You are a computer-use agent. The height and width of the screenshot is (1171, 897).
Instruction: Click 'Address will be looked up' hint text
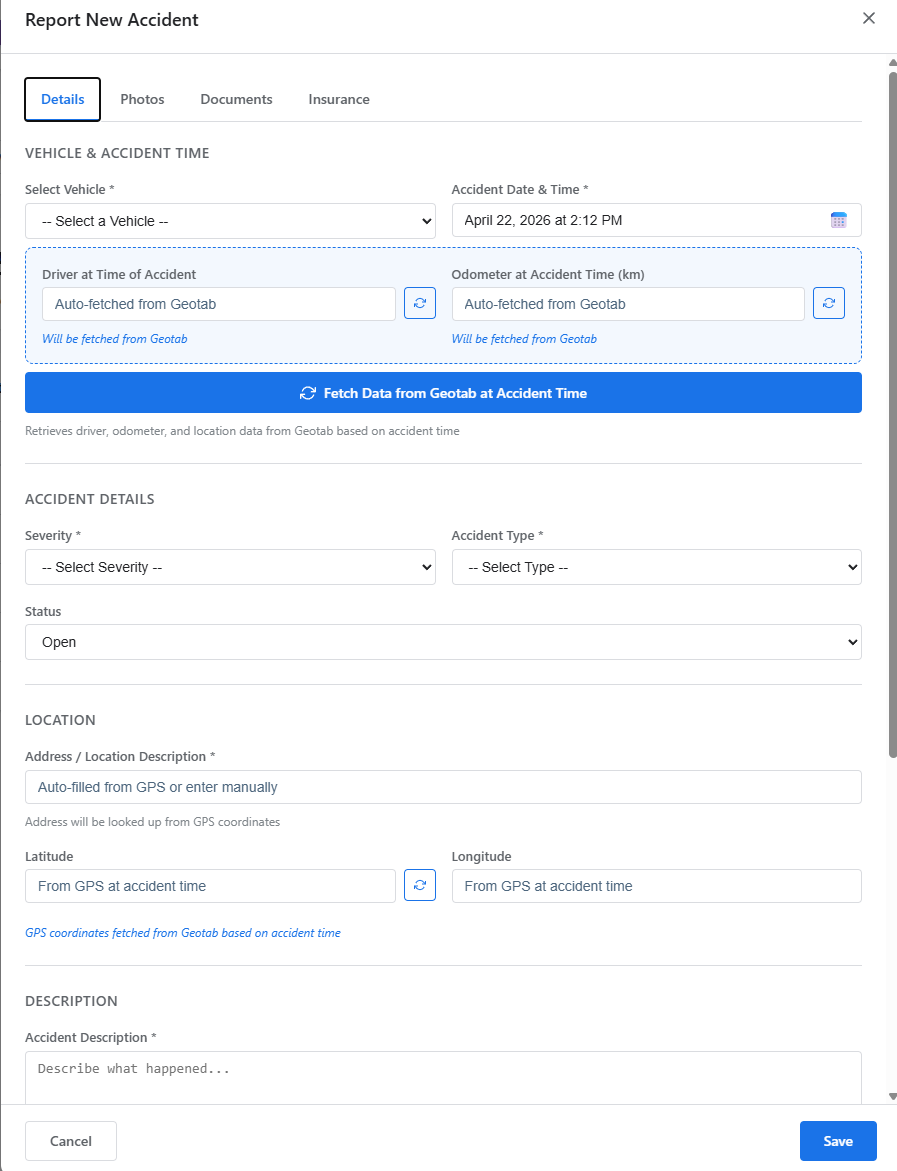click(152, 822)
